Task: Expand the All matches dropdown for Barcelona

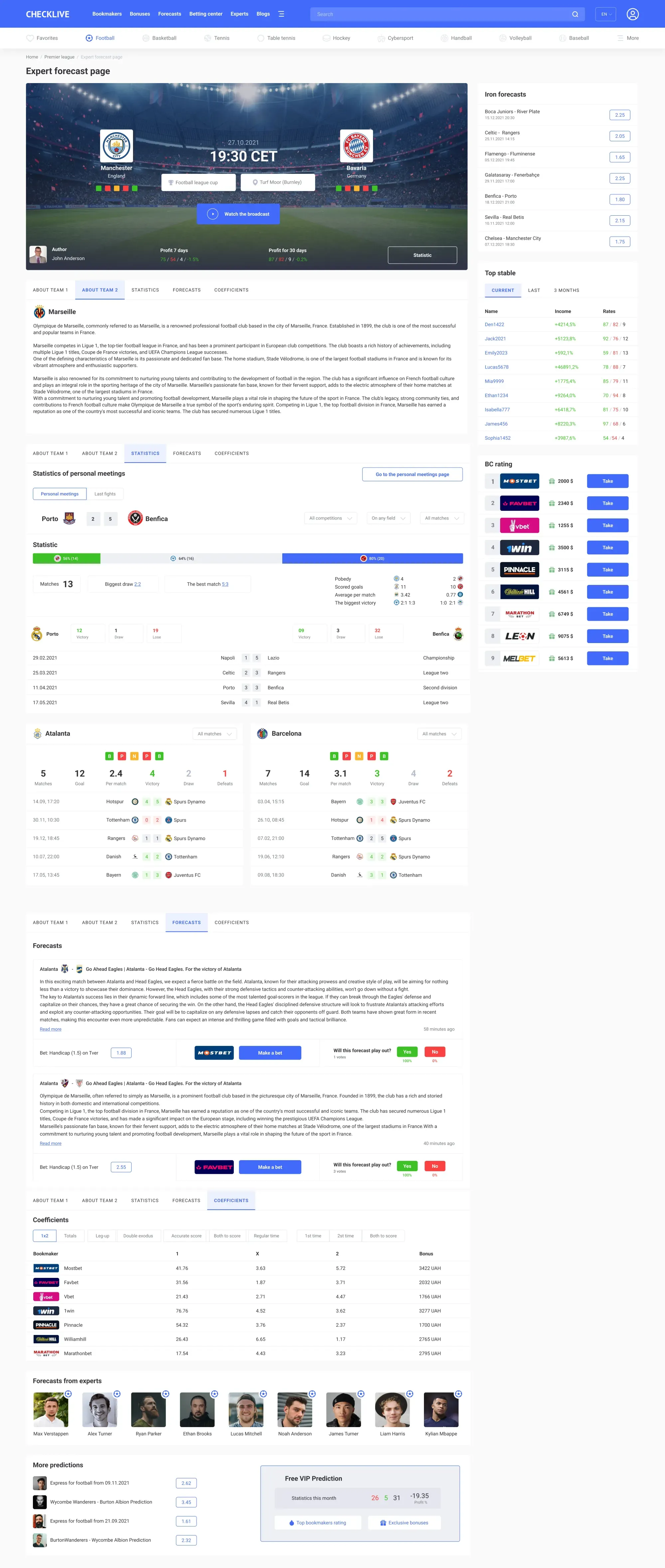Action: point(439,733)
